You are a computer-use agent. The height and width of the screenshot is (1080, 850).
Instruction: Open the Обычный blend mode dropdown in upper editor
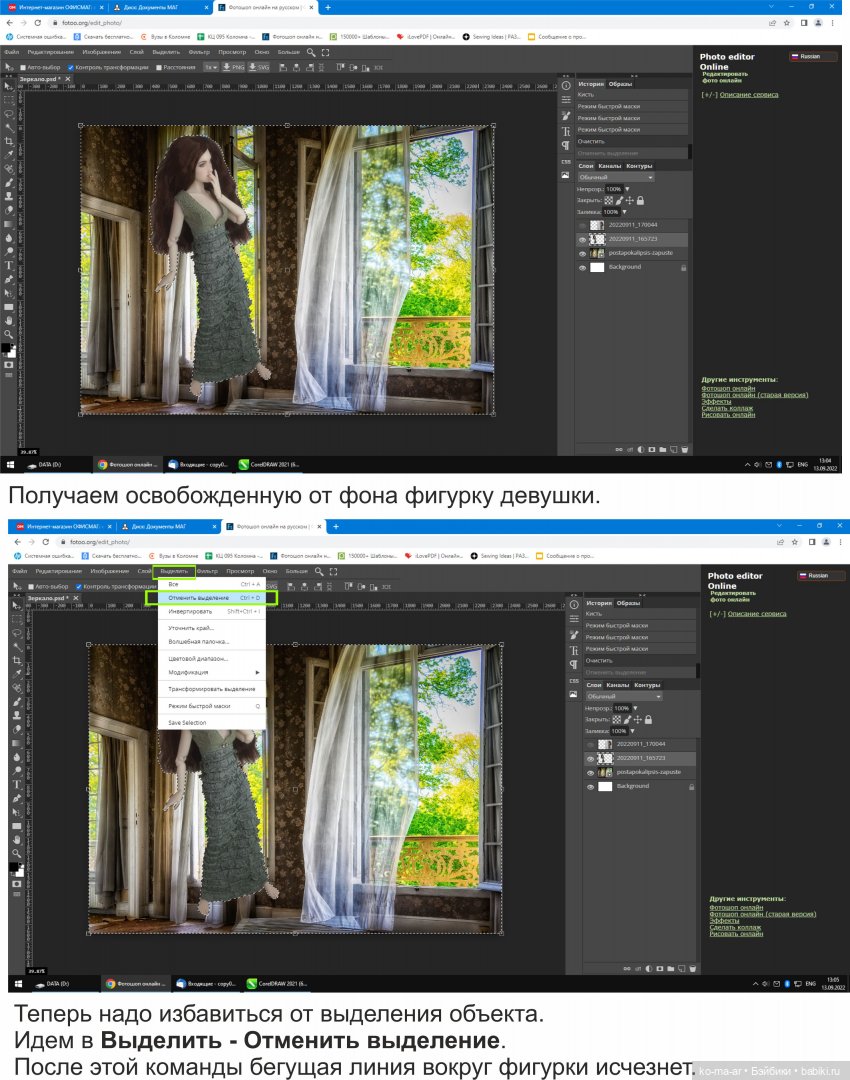[x=615, y=177]
